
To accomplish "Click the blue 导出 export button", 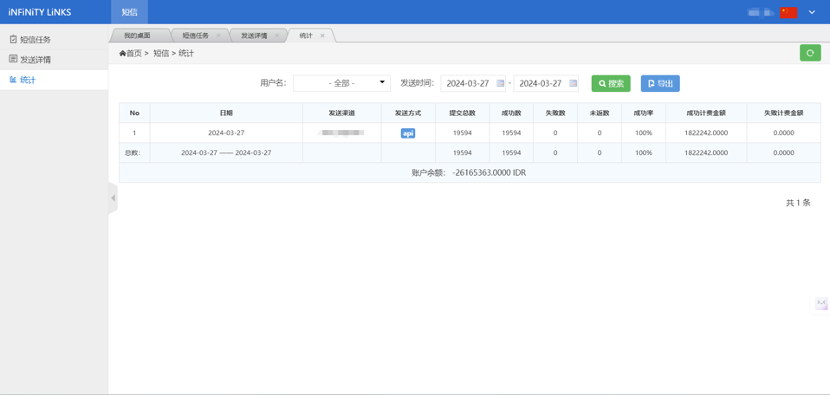I will 660,83.
